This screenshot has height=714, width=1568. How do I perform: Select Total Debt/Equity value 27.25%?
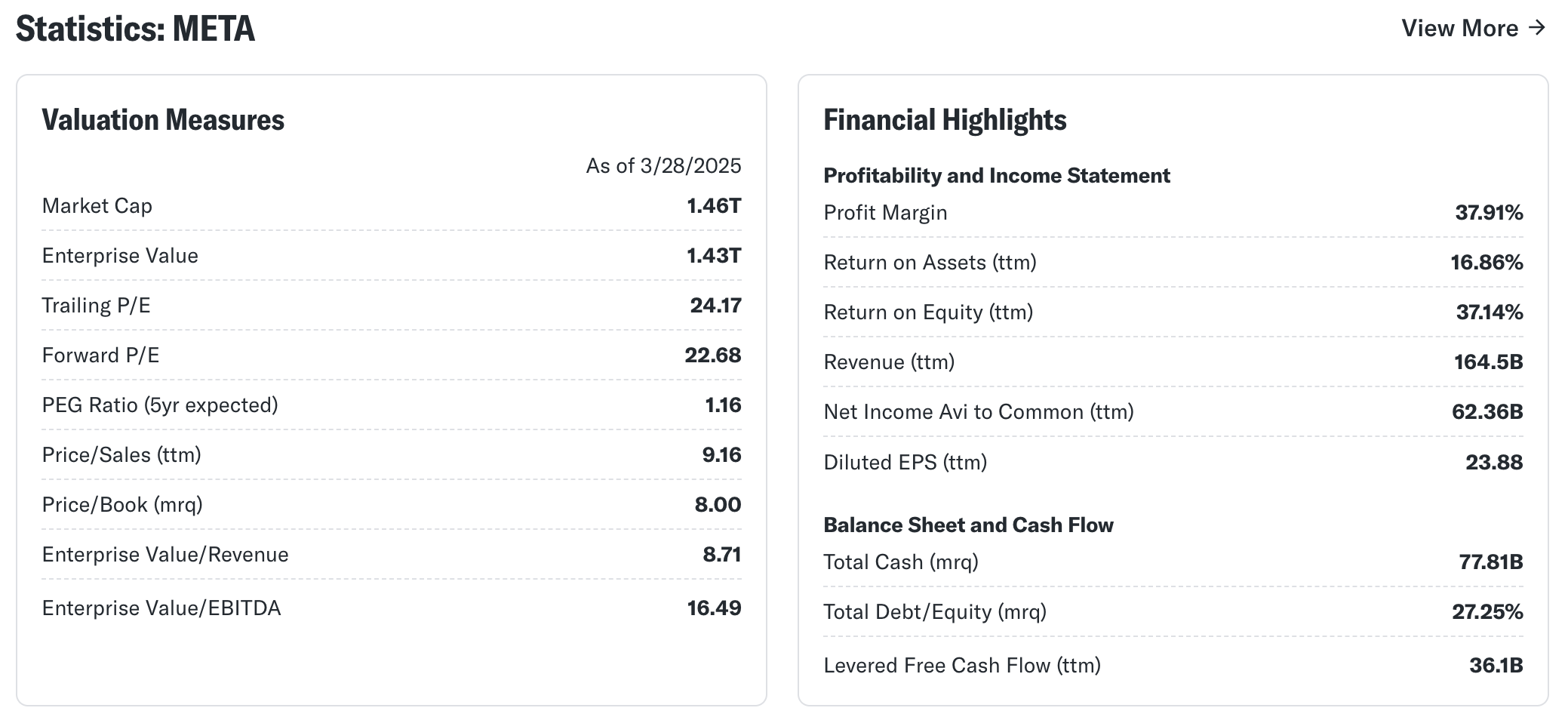point(1487,611)
